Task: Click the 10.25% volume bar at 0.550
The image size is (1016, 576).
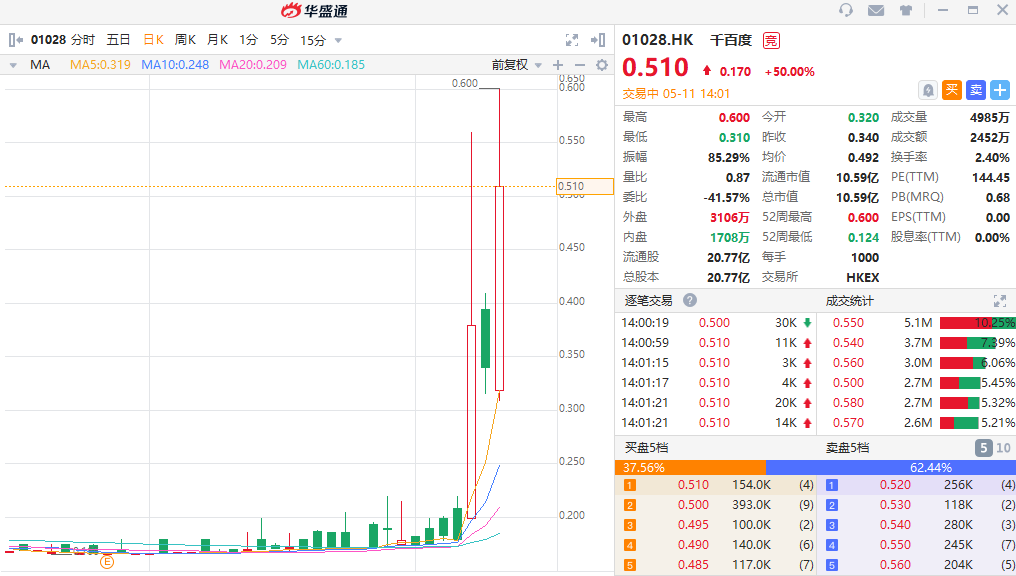Action: click(x=977, y=323)
